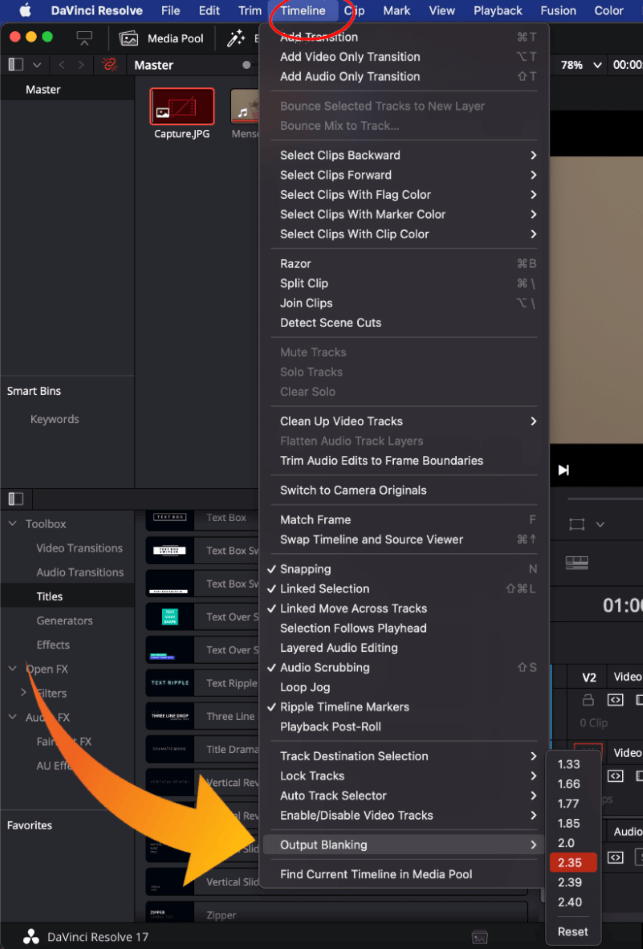643x949 pixels.
Task: Toggle the Media Pool panel button
Action: tap(162, 38)
